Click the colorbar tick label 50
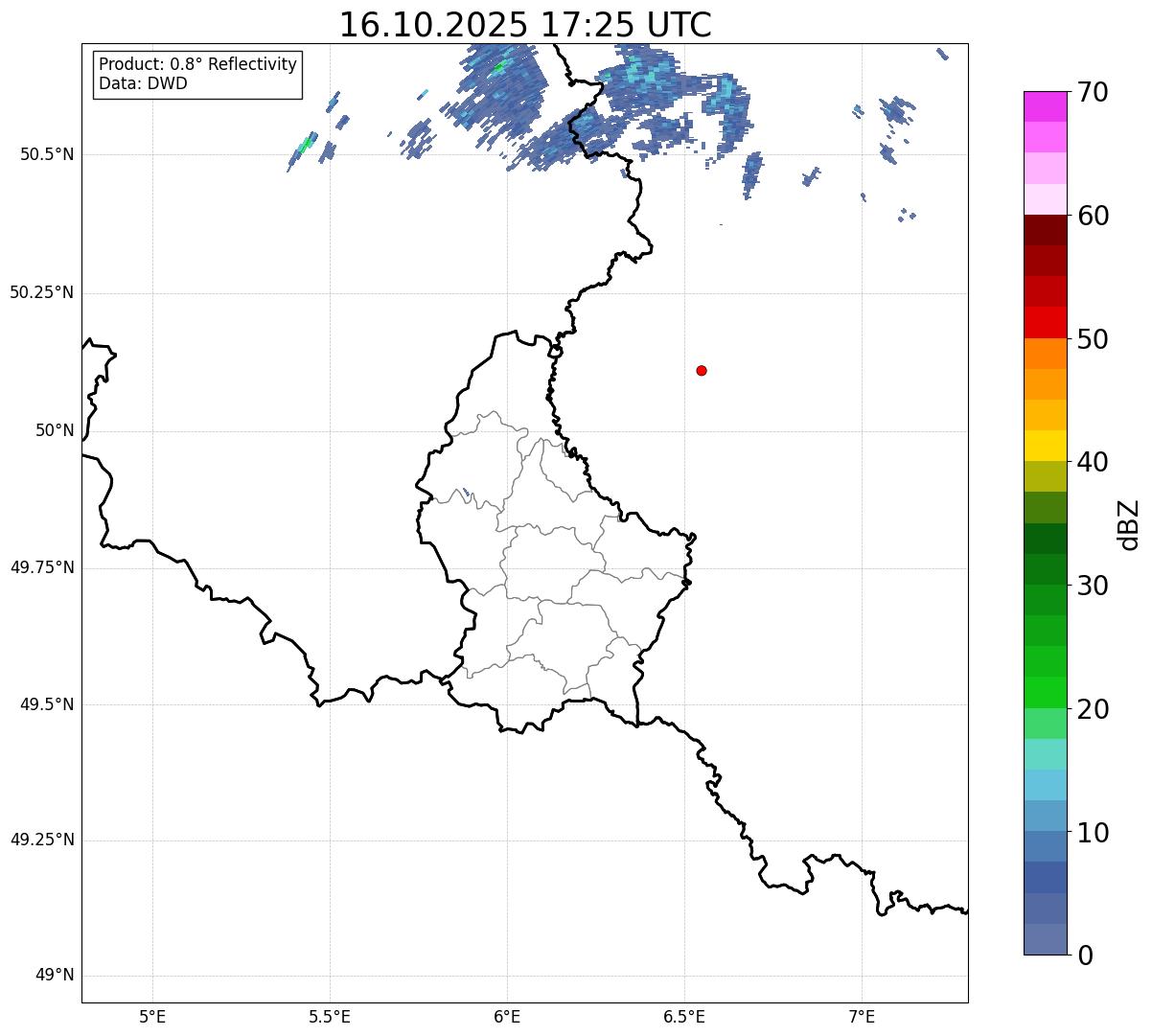1152x1036 pixels. (x=1093, y=339)
